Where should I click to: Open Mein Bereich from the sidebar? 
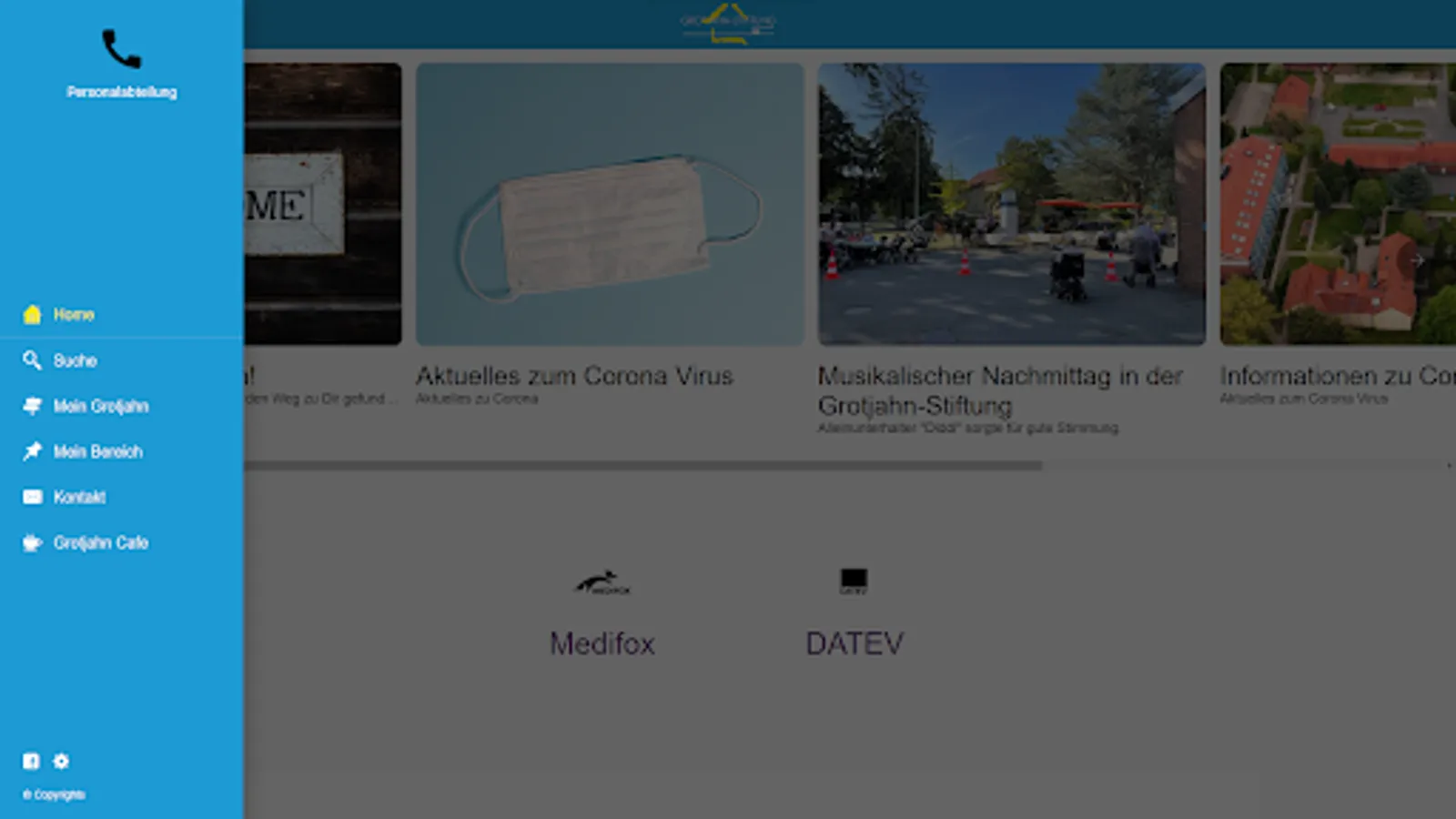coord(122,451)
